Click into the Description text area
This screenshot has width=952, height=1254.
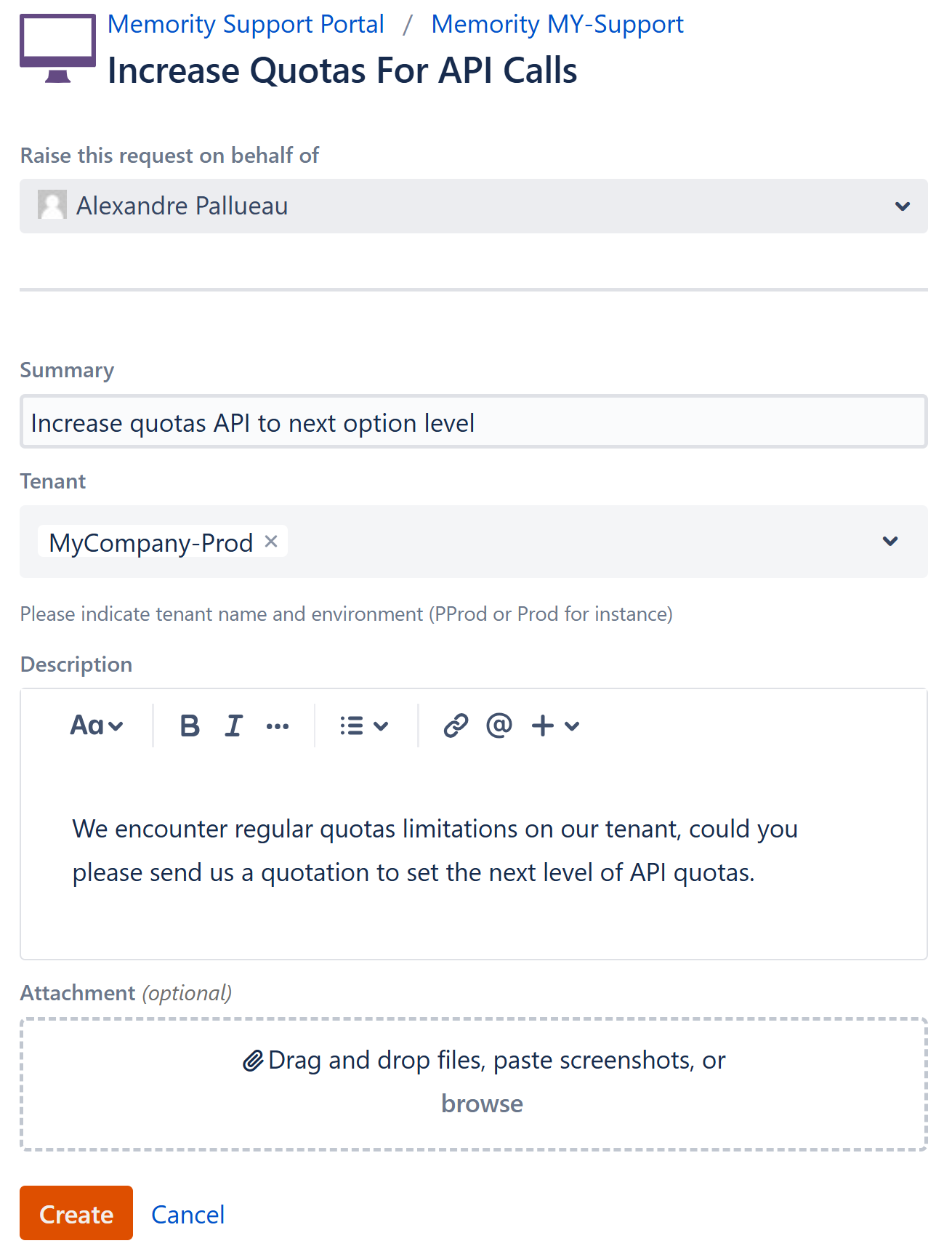point(474,872)
